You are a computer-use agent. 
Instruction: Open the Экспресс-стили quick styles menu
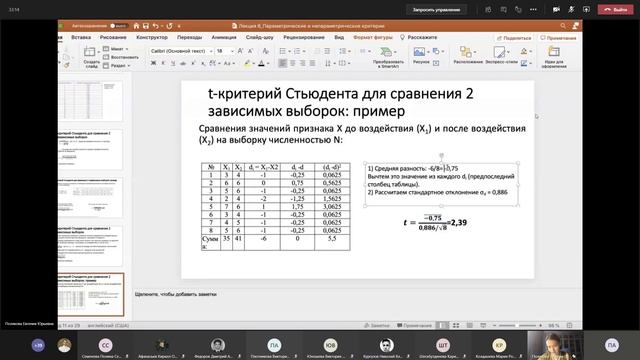[501, 55]
